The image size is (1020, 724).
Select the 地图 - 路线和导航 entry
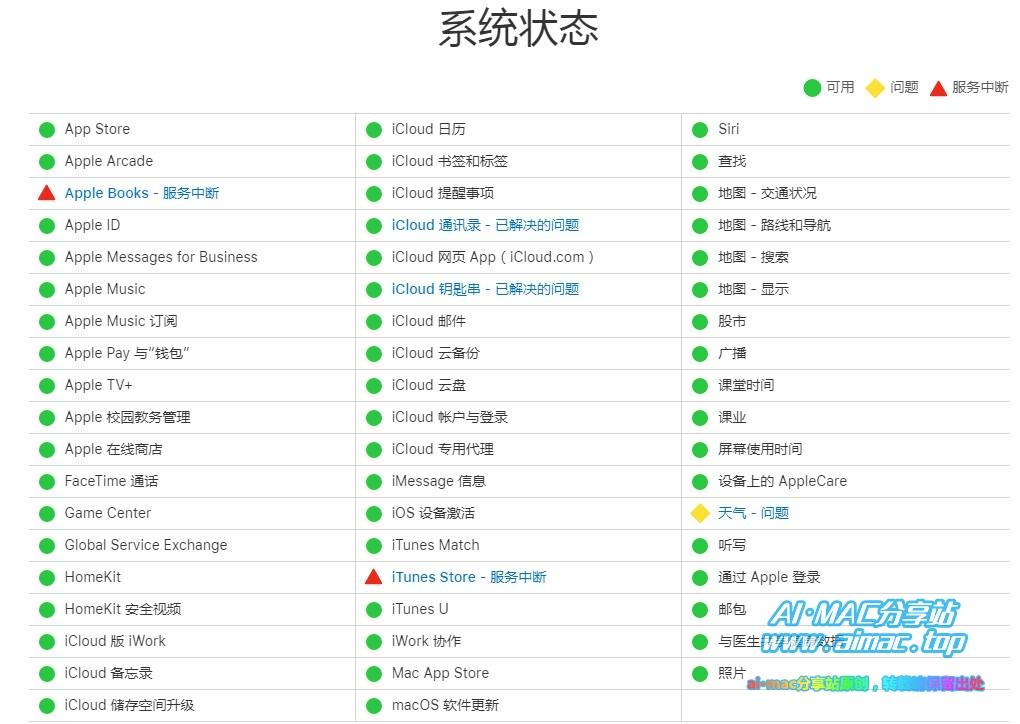pos(774,225)
